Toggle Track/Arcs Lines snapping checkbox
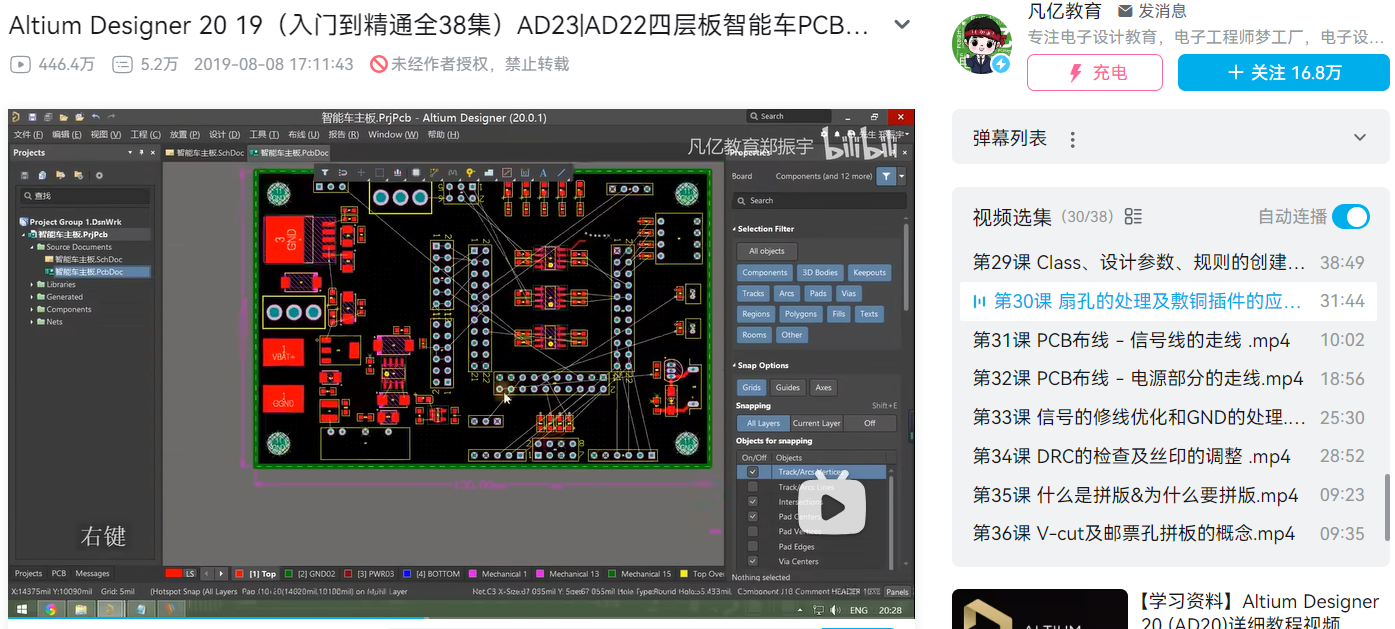The height and width of the screenshot is (629, 1395). (753, 487)
